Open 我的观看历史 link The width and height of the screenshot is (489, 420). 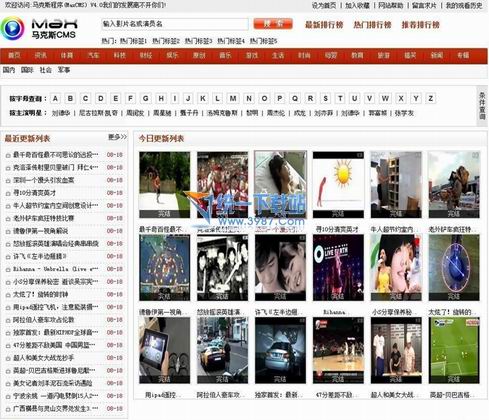[x=464, y=5]
